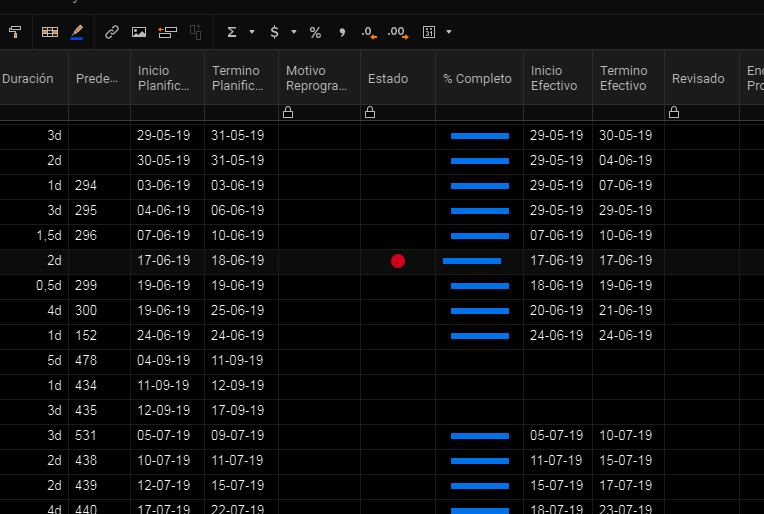Click progress bar in row with predecessor 531
The image size is (764, 514).
[x=480, y=436]
